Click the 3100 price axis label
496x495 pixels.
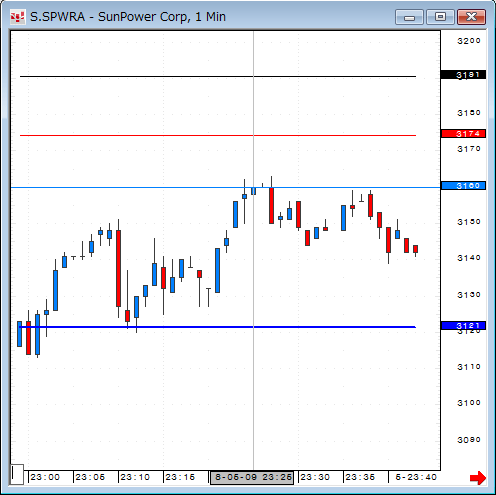[x=469, y=403]
